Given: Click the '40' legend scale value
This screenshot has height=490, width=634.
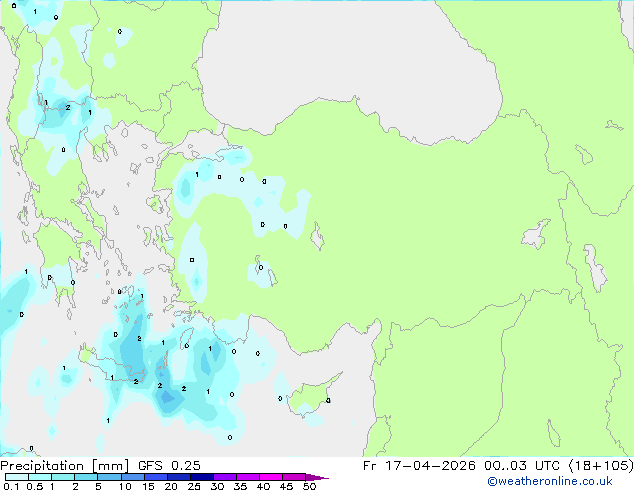Looking at the screenshot, I should tap(263, 486).
